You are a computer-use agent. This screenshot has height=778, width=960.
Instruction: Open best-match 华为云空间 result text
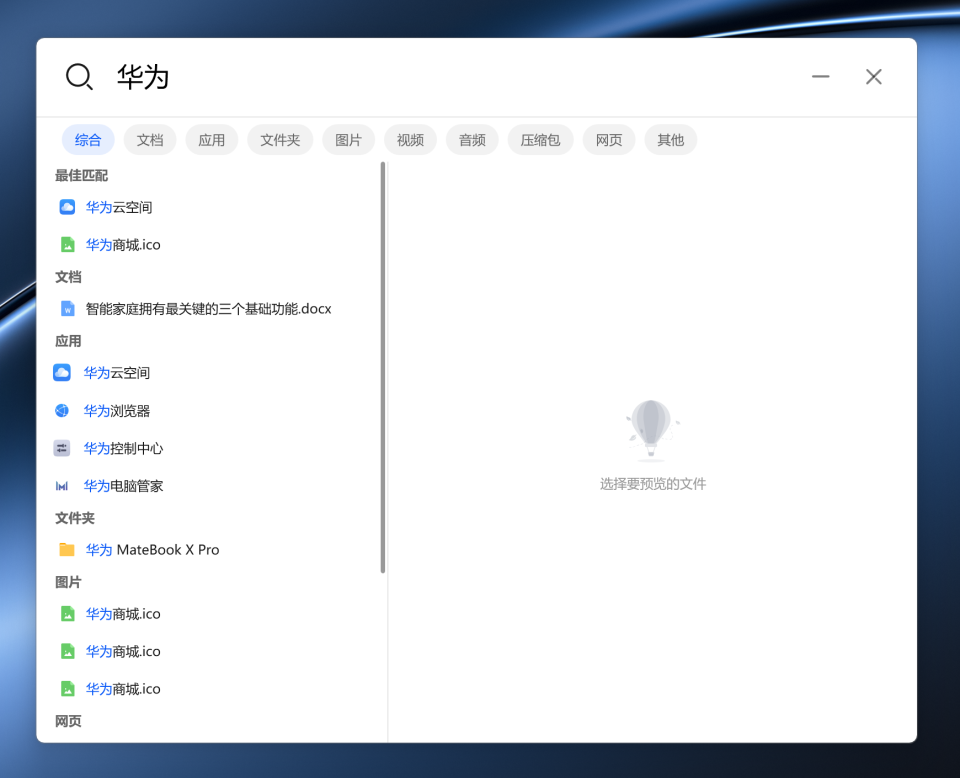[x=119, y=208]
